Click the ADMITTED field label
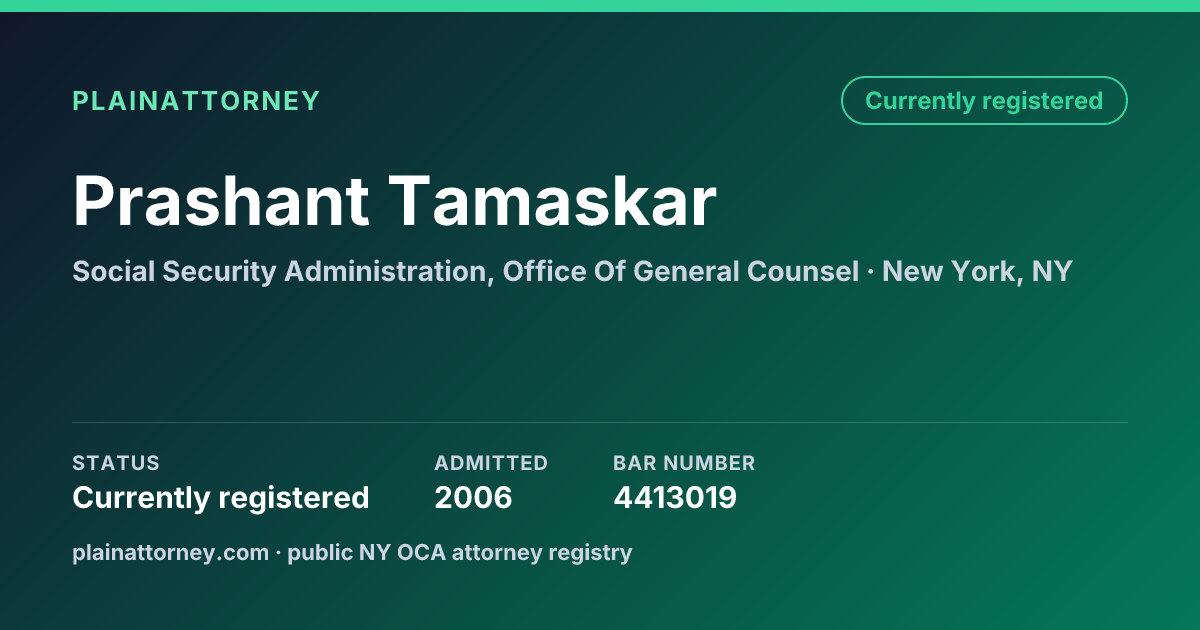This screenshot has width=1200, height=630. coord(491,463)
